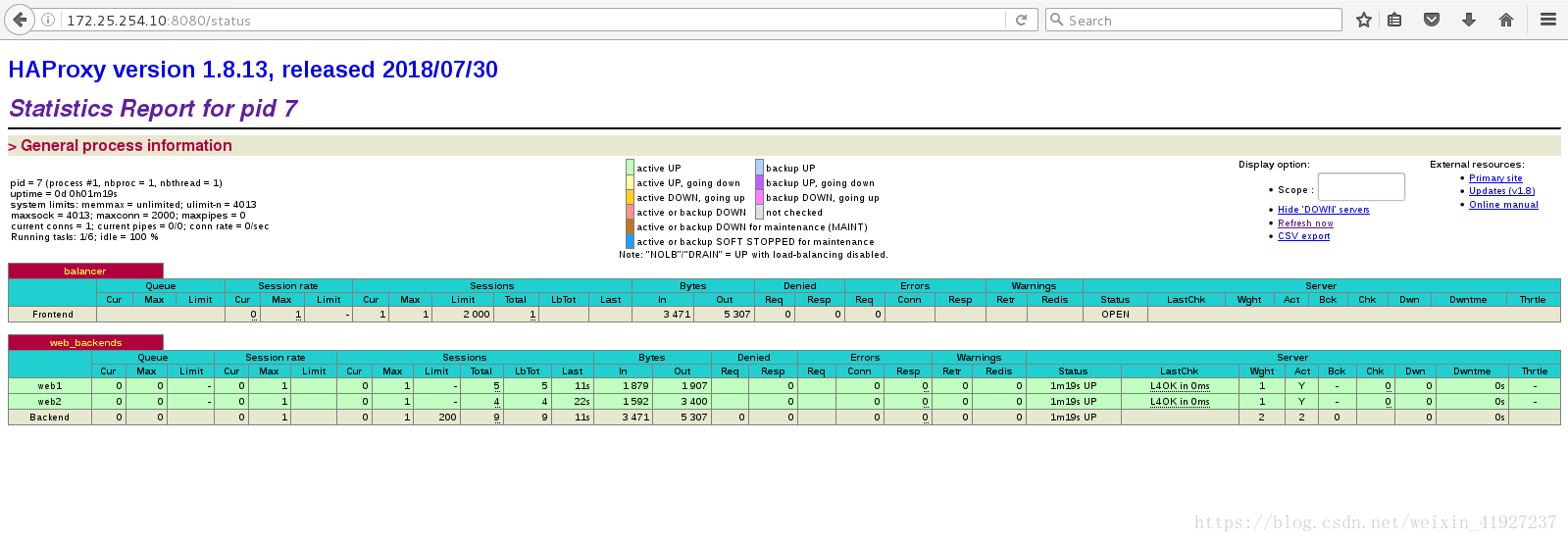Click the Scope filter input field
Viewport: 1568px width, 542px height.
(x=1361, y=186)
